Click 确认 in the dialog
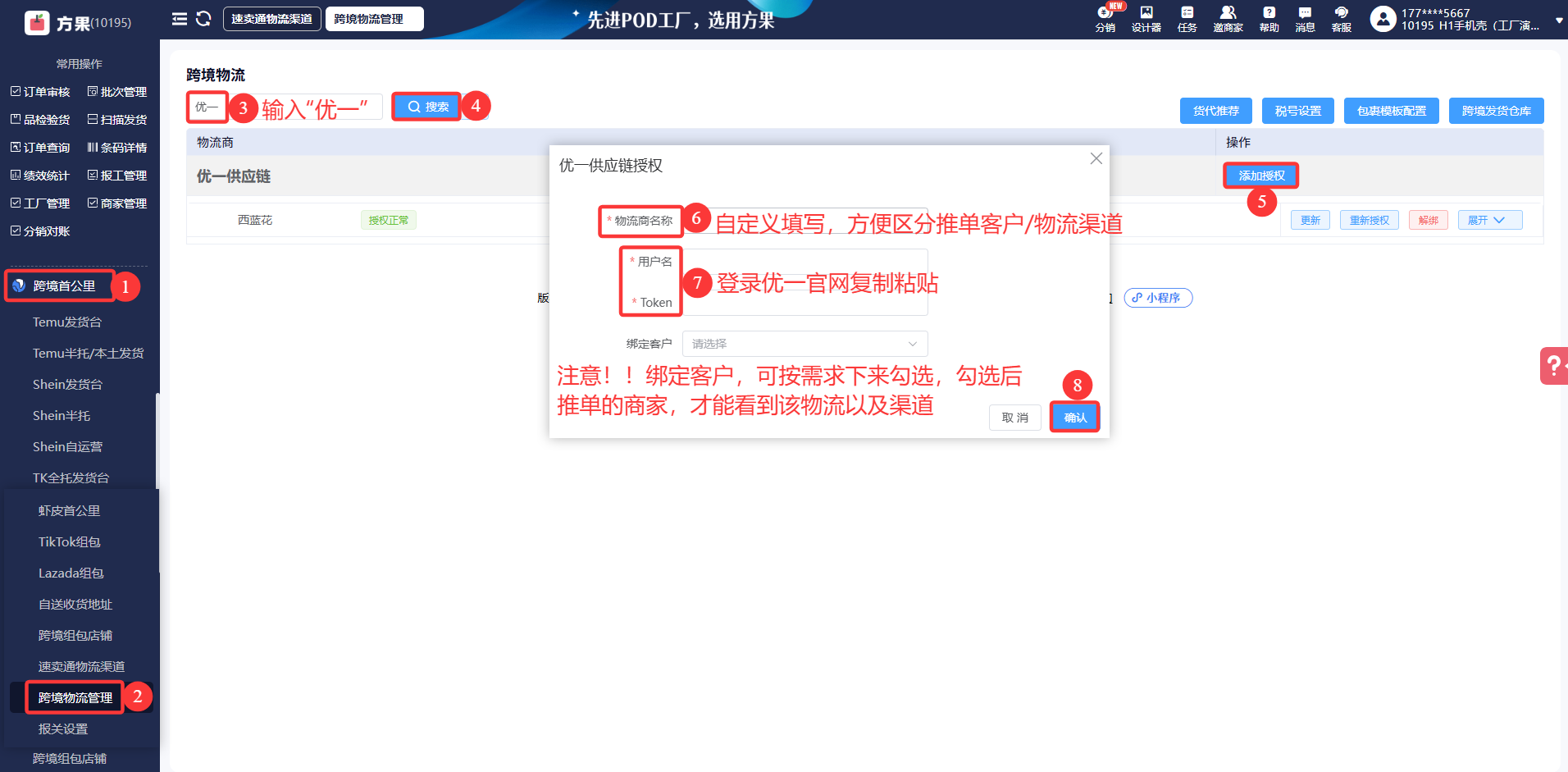 tap(1075, 418)
